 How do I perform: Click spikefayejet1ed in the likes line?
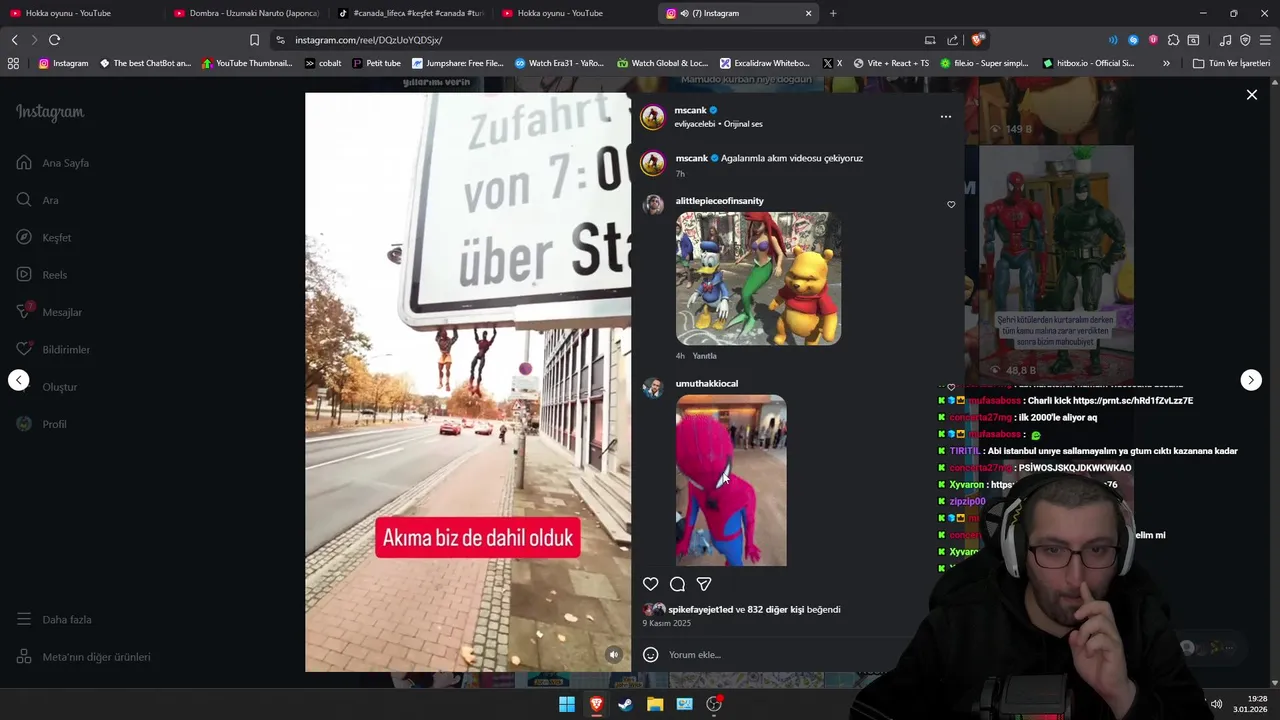[701, 609]
